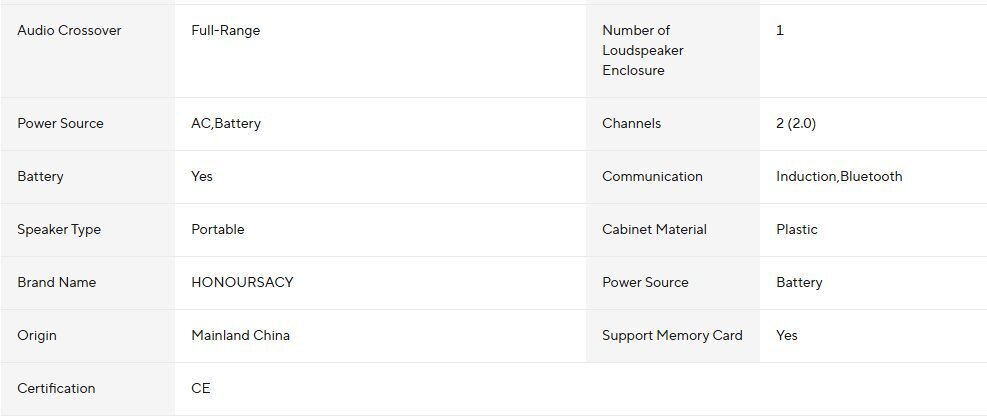Click the Audio Crossover label cell
This screenshot has width=987, height=417.
click(69, 30)
